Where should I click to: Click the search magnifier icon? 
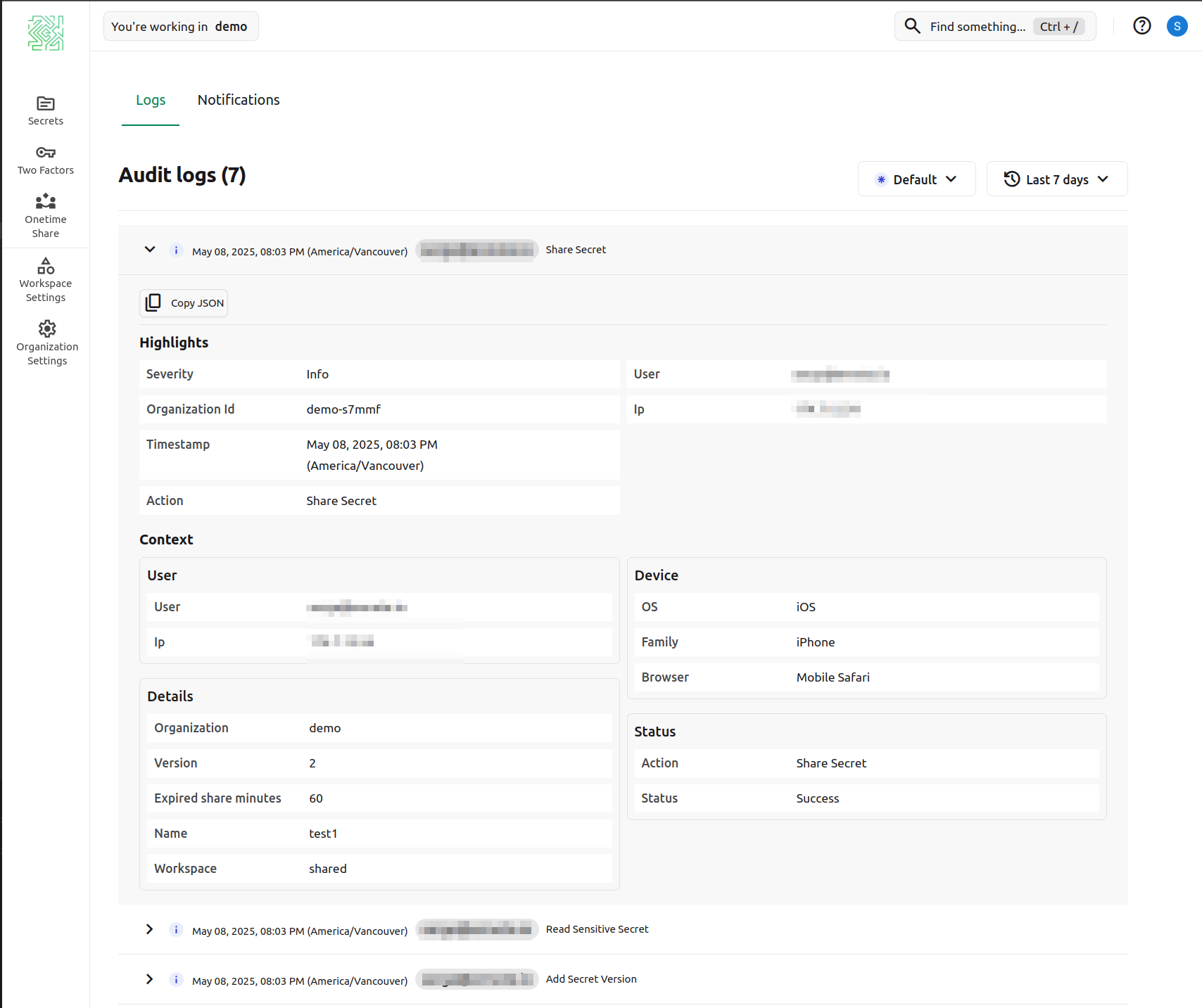click(912, 26)
